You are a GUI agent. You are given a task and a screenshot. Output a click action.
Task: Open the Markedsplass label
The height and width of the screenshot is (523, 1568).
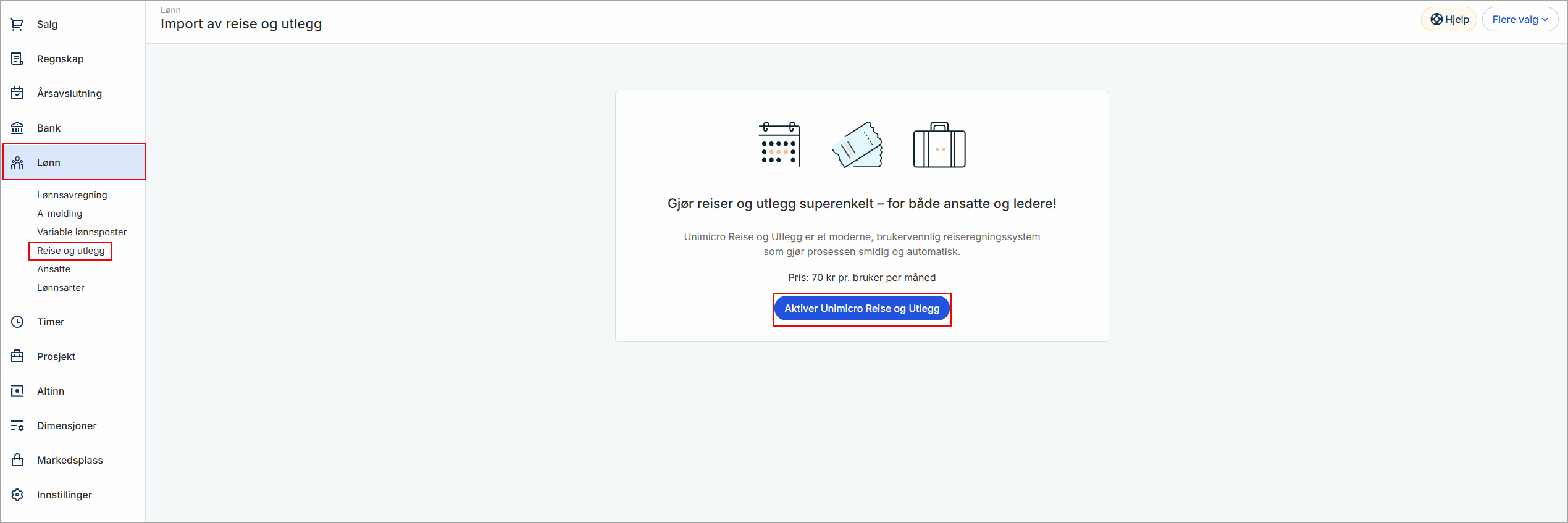(x=70, y=460)
